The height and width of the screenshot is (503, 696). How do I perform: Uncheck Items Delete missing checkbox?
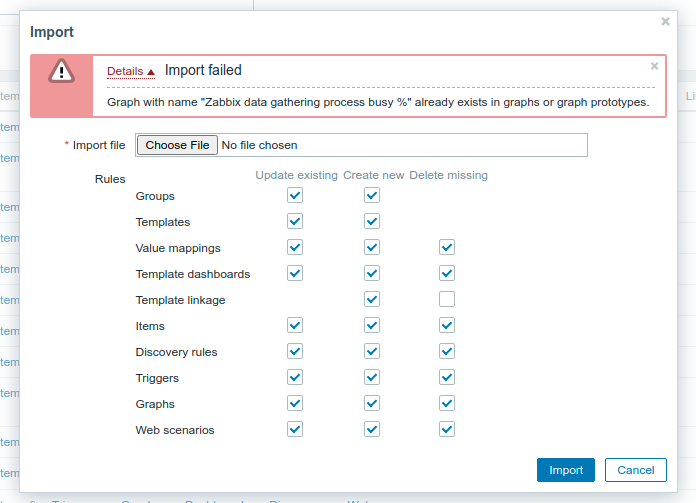click(x=447, y=325)
